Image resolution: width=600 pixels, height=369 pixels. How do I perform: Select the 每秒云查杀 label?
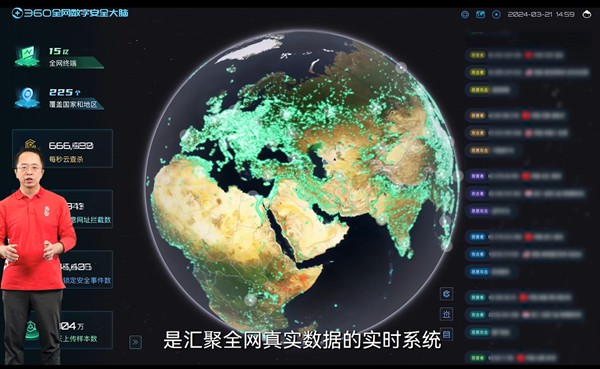coord(66,159)
